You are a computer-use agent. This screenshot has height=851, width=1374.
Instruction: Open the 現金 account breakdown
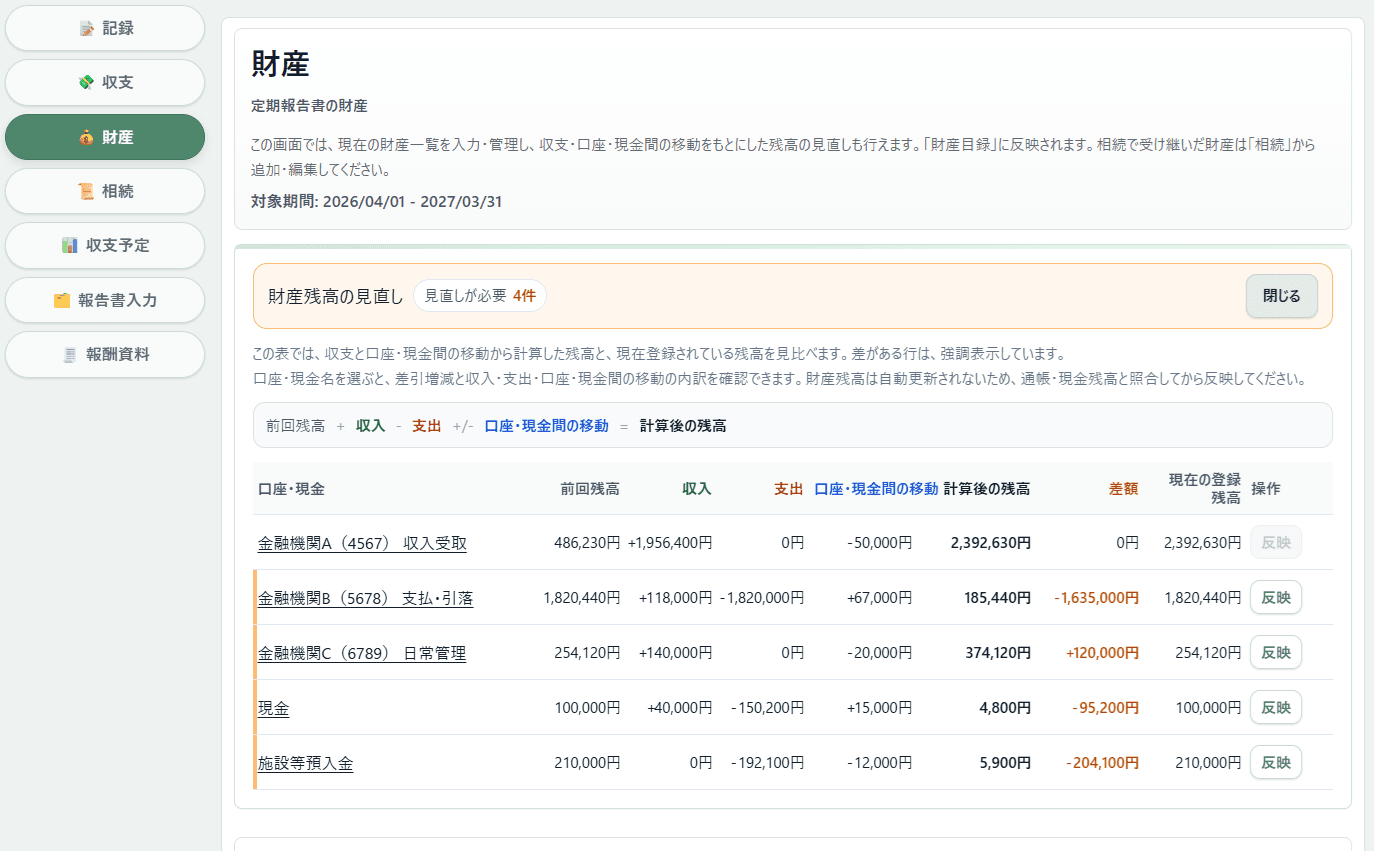coord(274,708)
